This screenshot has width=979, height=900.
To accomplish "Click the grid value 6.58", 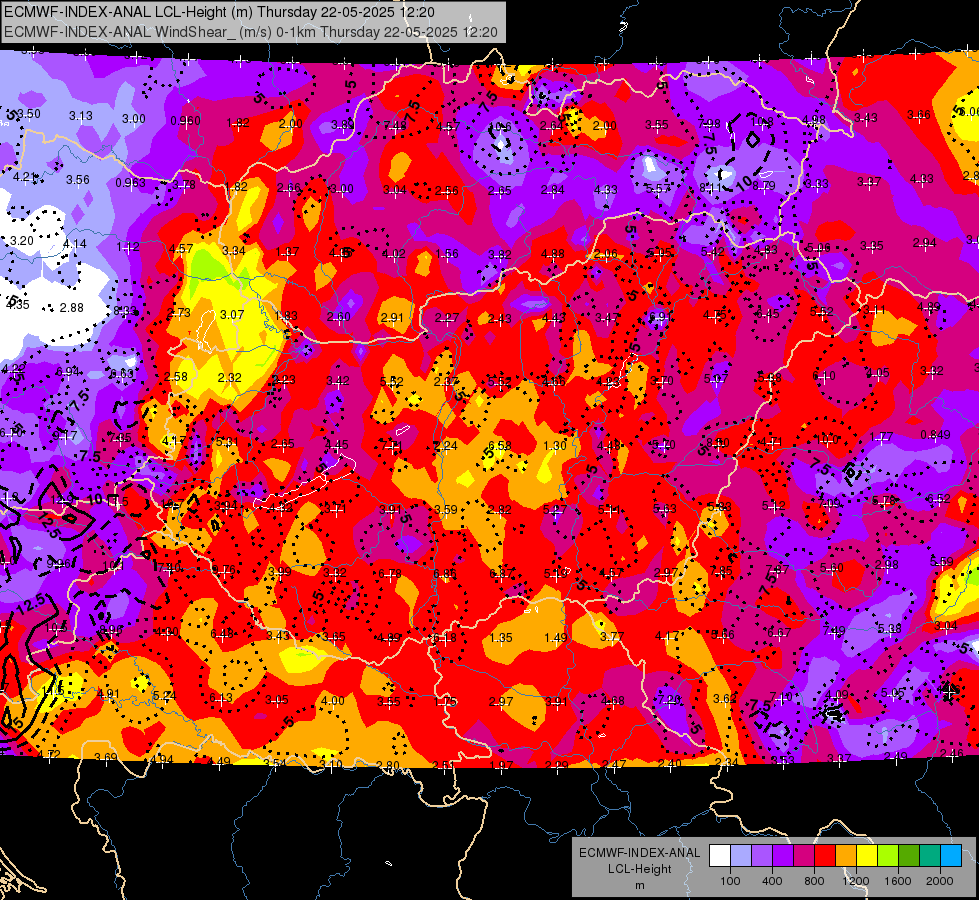I will click(499, 445).
